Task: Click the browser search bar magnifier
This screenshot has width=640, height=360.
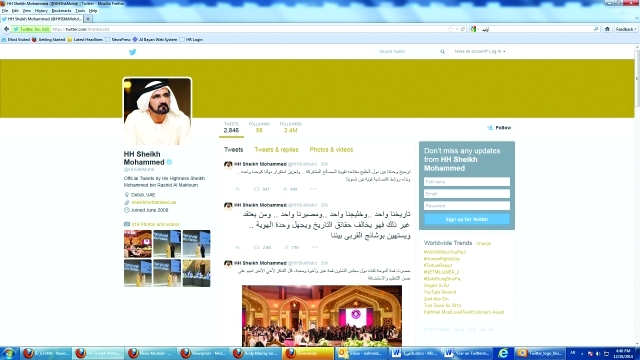Action: 596,29
